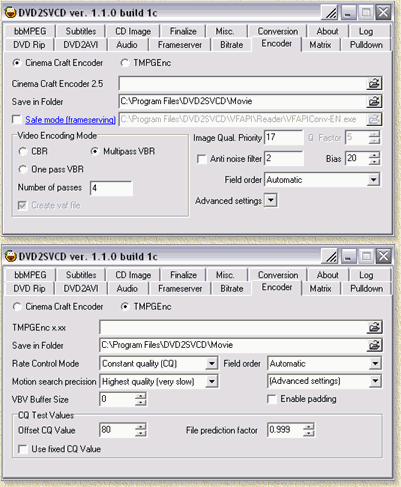Open Pulldown tab in top window

pyautogui.click(x=366, y=45)
